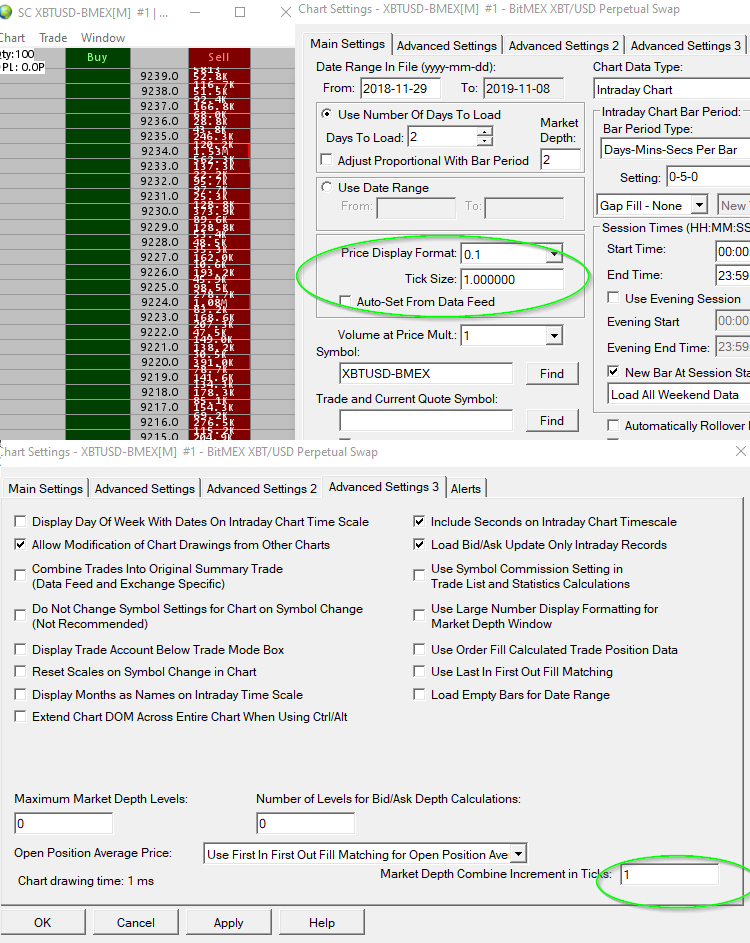The height and width of the screenshot is (943, 750).
Task: Click the Maximum Market Depth Levels field
Action: pos(64,823)
